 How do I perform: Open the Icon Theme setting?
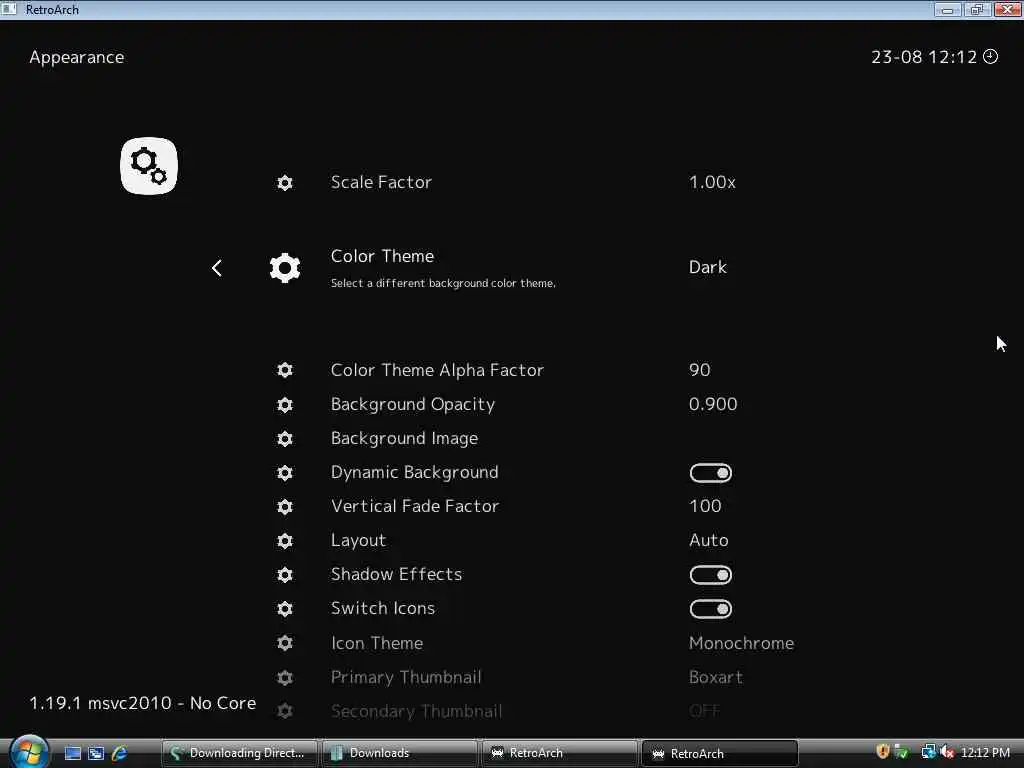click(377, 643)
